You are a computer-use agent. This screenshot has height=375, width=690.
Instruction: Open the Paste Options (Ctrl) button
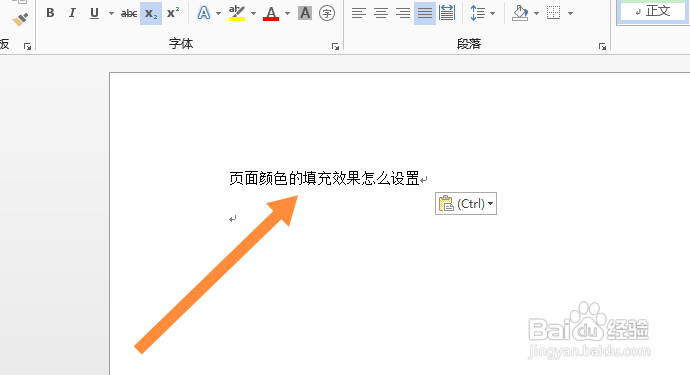click(x=466, y=204)
